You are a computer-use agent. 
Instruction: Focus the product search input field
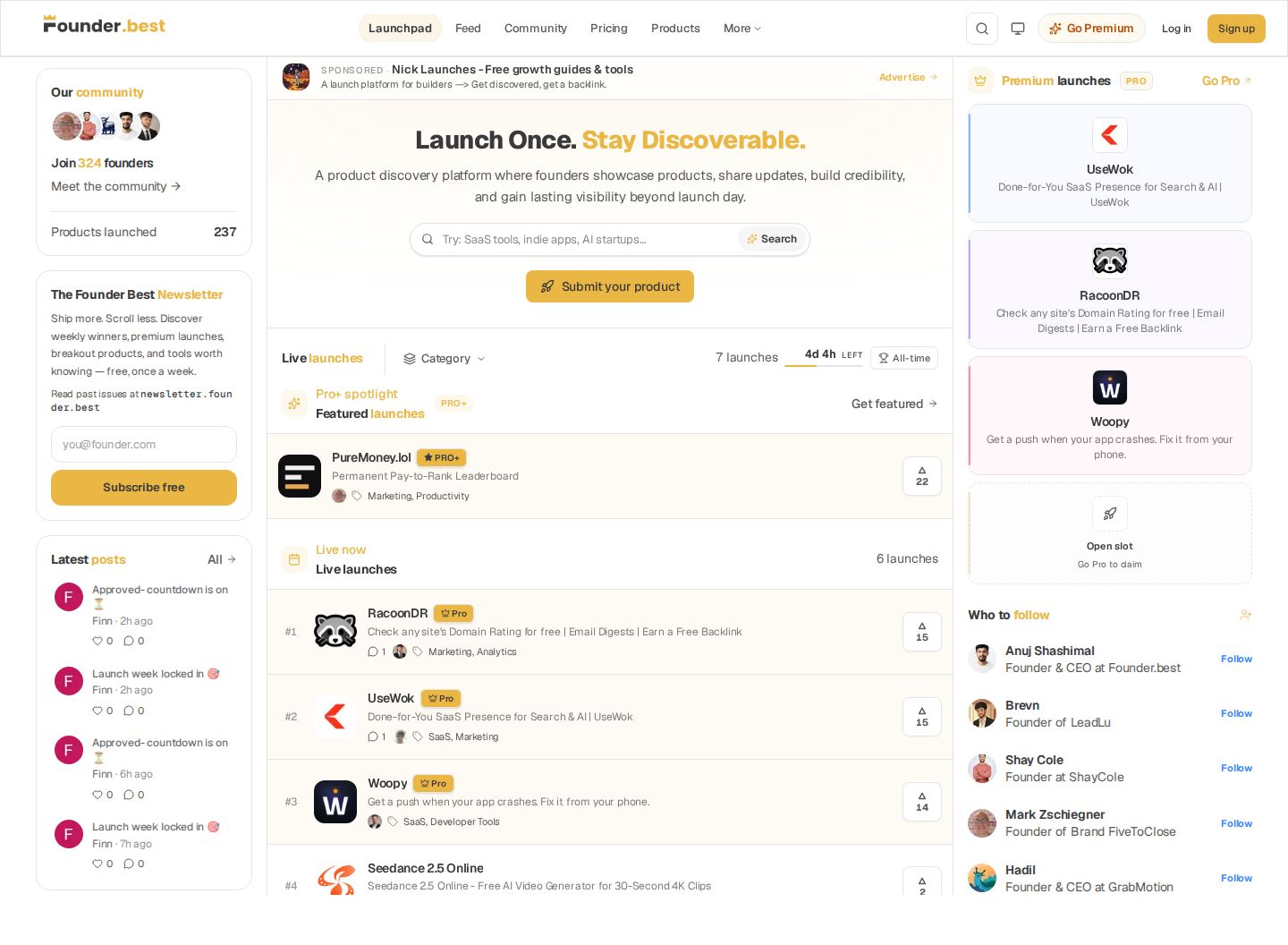pos(588,239)
